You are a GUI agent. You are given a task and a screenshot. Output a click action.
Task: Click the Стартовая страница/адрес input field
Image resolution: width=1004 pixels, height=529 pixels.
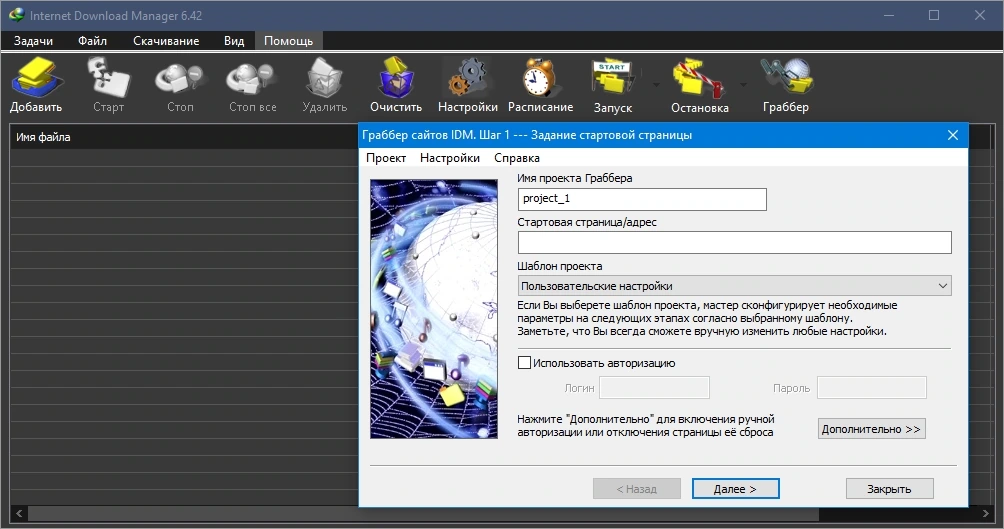[734, 243]
